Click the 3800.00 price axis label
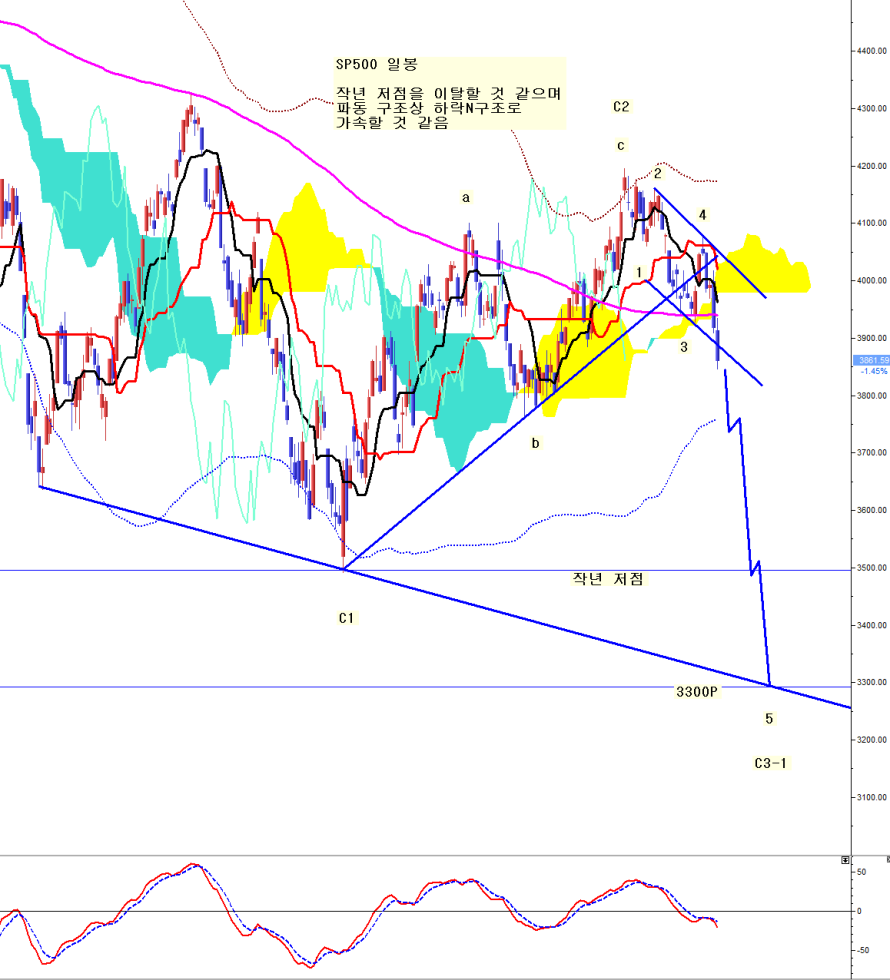The image size is (890, 980). (872, 396)
